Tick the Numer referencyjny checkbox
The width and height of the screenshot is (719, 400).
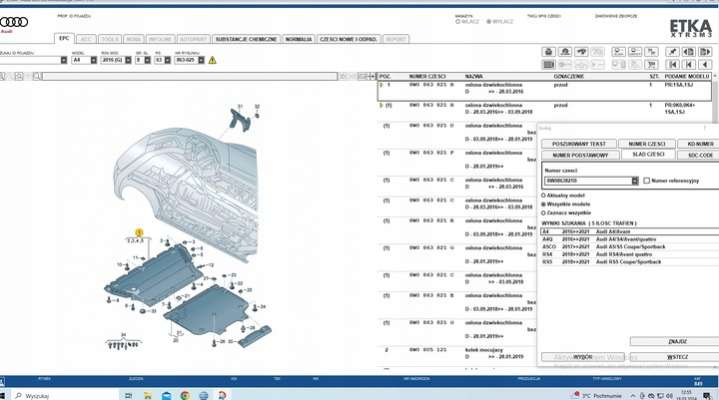point(647,181)
